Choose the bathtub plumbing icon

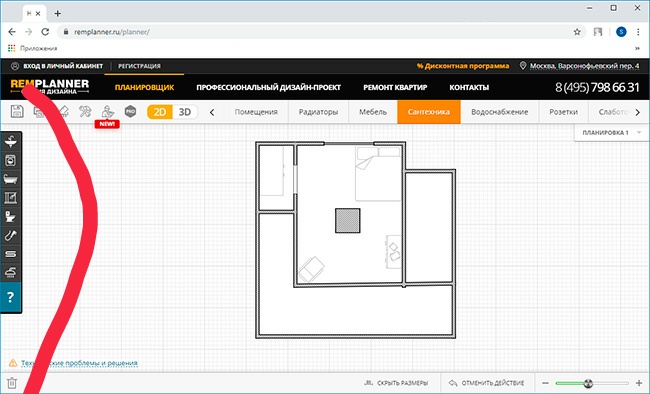(x=10, y=179)
